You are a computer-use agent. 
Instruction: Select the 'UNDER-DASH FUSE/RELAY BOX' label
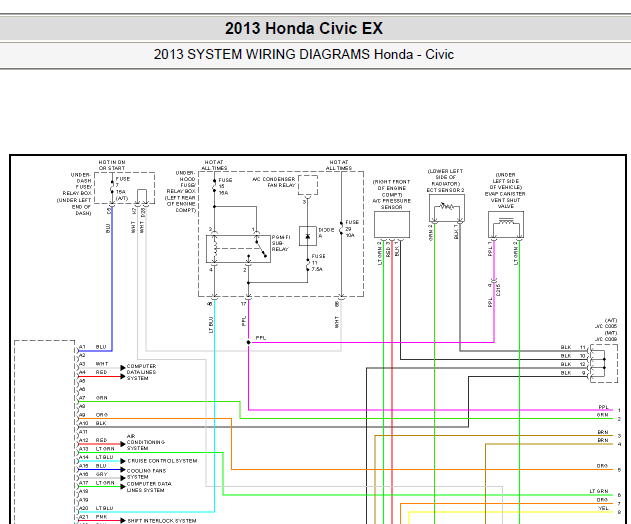click(x=75, y=194)
